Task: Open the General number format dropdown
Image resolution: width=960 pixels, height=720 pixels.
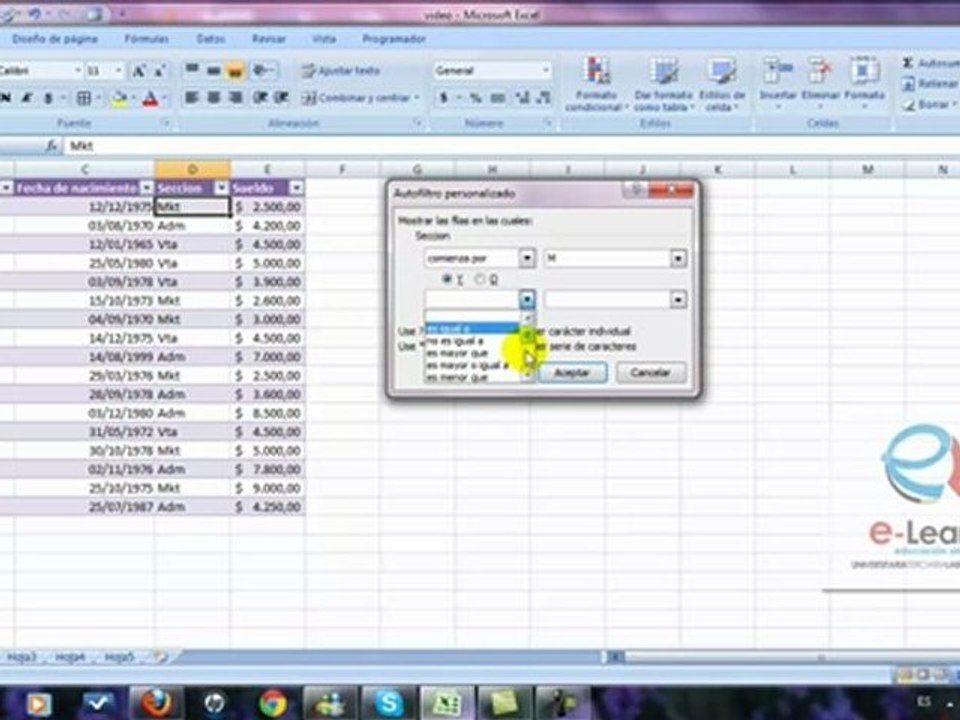Action: [x=545, y=70]
